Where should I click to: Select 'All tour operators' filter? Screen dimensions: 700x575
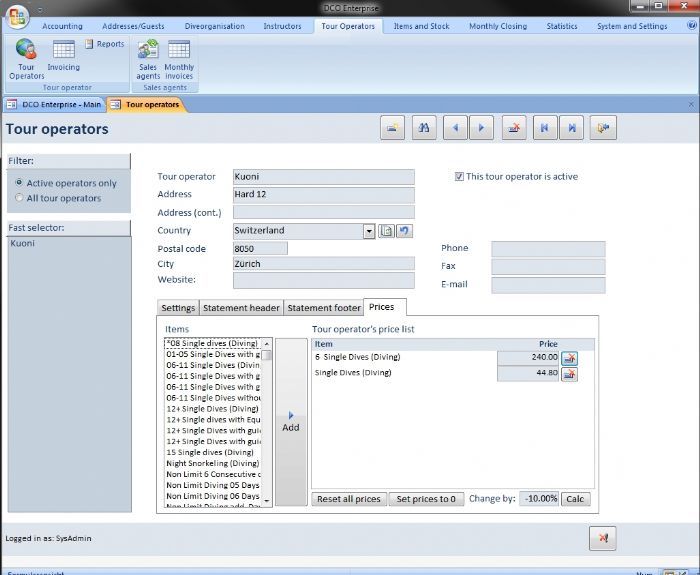(x=20, y=198)
